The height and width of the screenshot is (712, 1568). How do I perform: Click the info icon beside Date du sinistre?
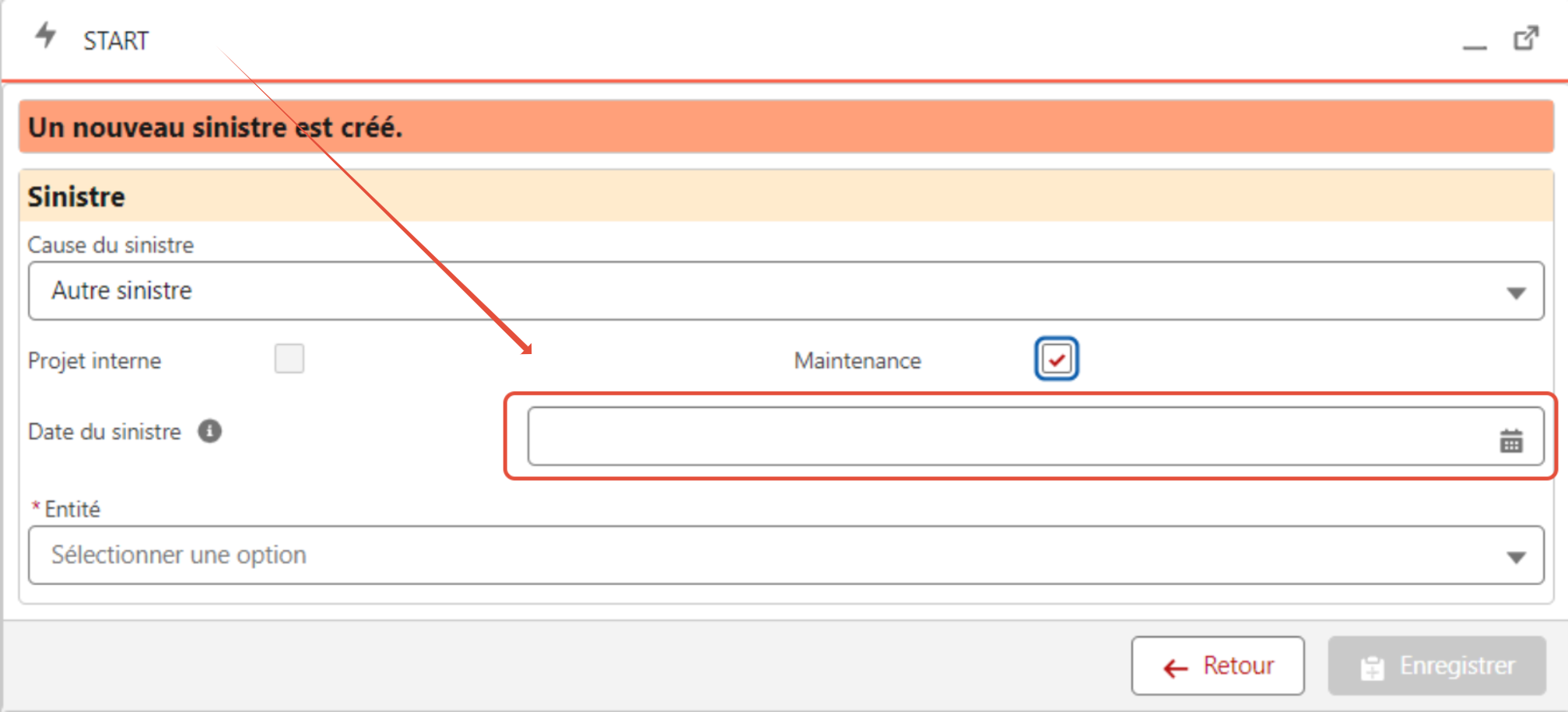pyautogui.click(x=209, y=431)
